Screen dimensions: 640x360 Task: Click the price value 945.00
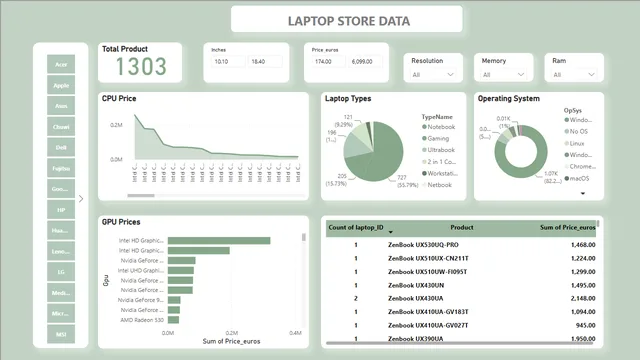click(x=585, y=325)
